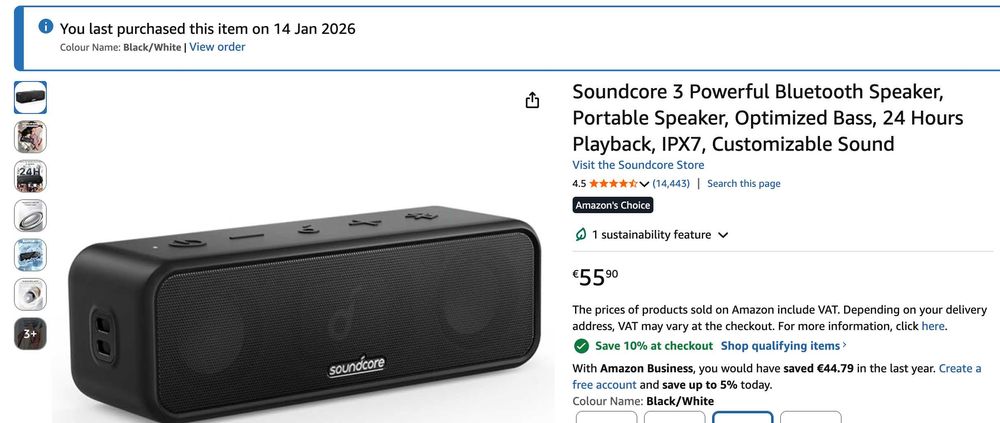The image size is (1000, 423).
Task: Show the 24H playback thumbnail image
Action: click(x=30, y=176)
